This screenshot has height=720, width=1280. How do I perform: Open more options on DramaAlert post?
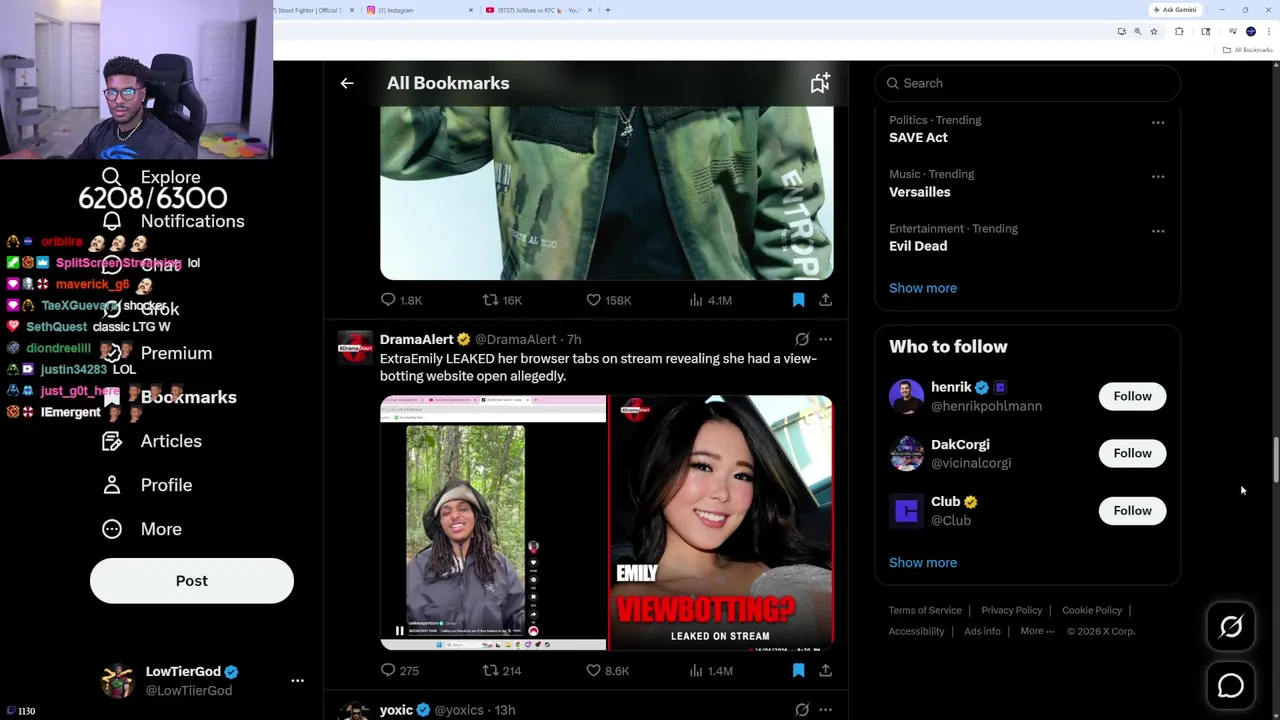pyautogui.click(x=825, y=339)
